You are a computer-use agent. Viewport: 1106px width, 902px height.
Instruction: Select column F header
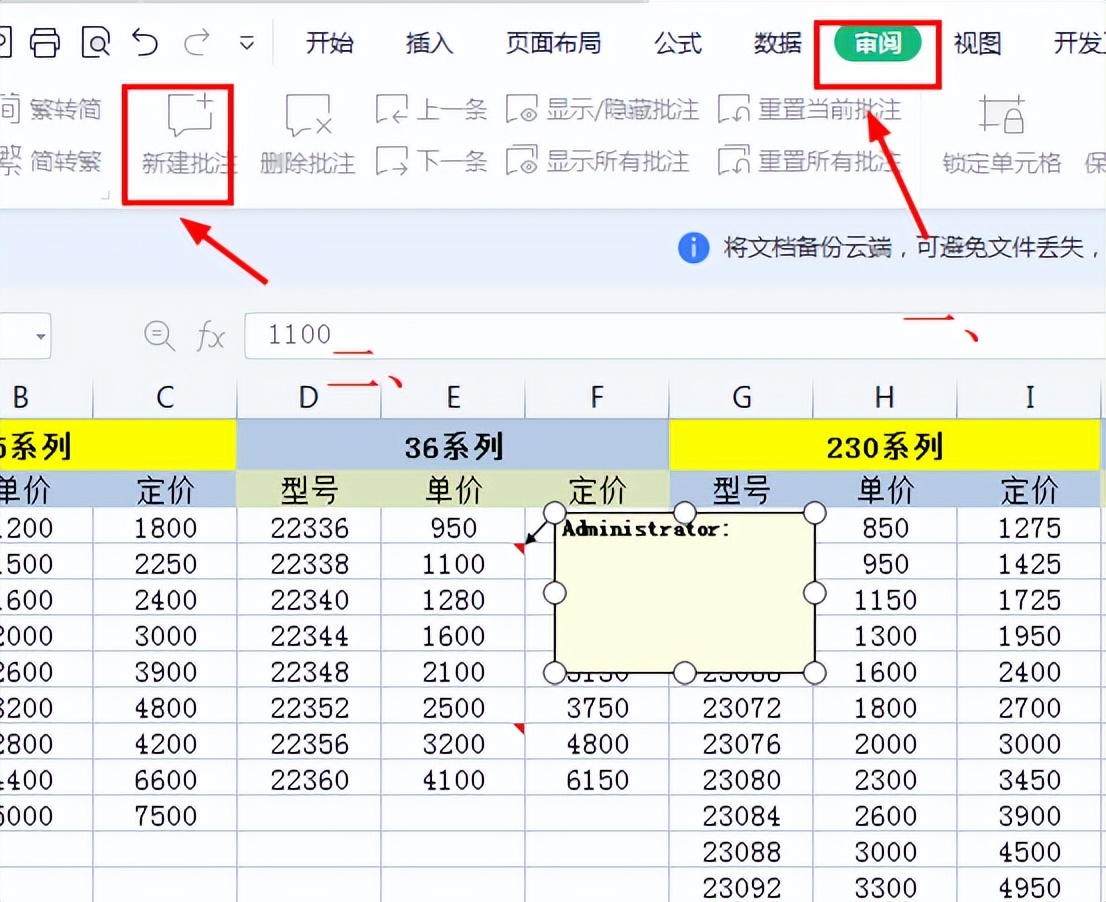coord(597,397)
